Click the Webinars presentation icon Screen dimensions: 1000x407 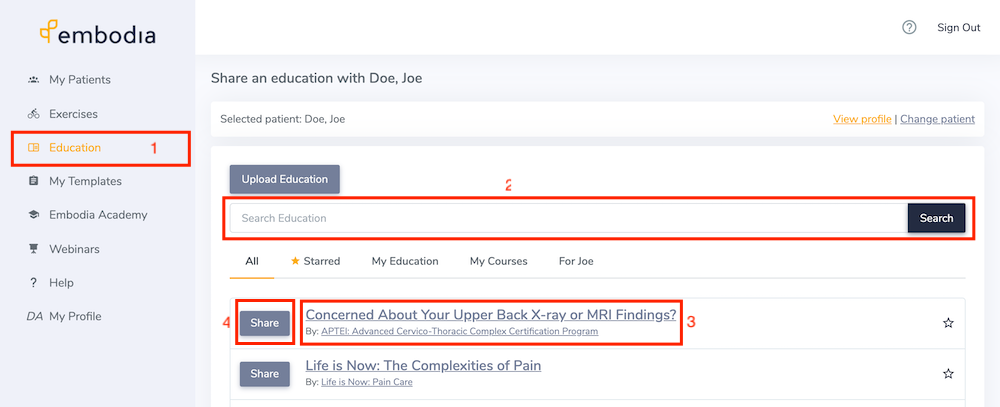(x=34, y=249)
